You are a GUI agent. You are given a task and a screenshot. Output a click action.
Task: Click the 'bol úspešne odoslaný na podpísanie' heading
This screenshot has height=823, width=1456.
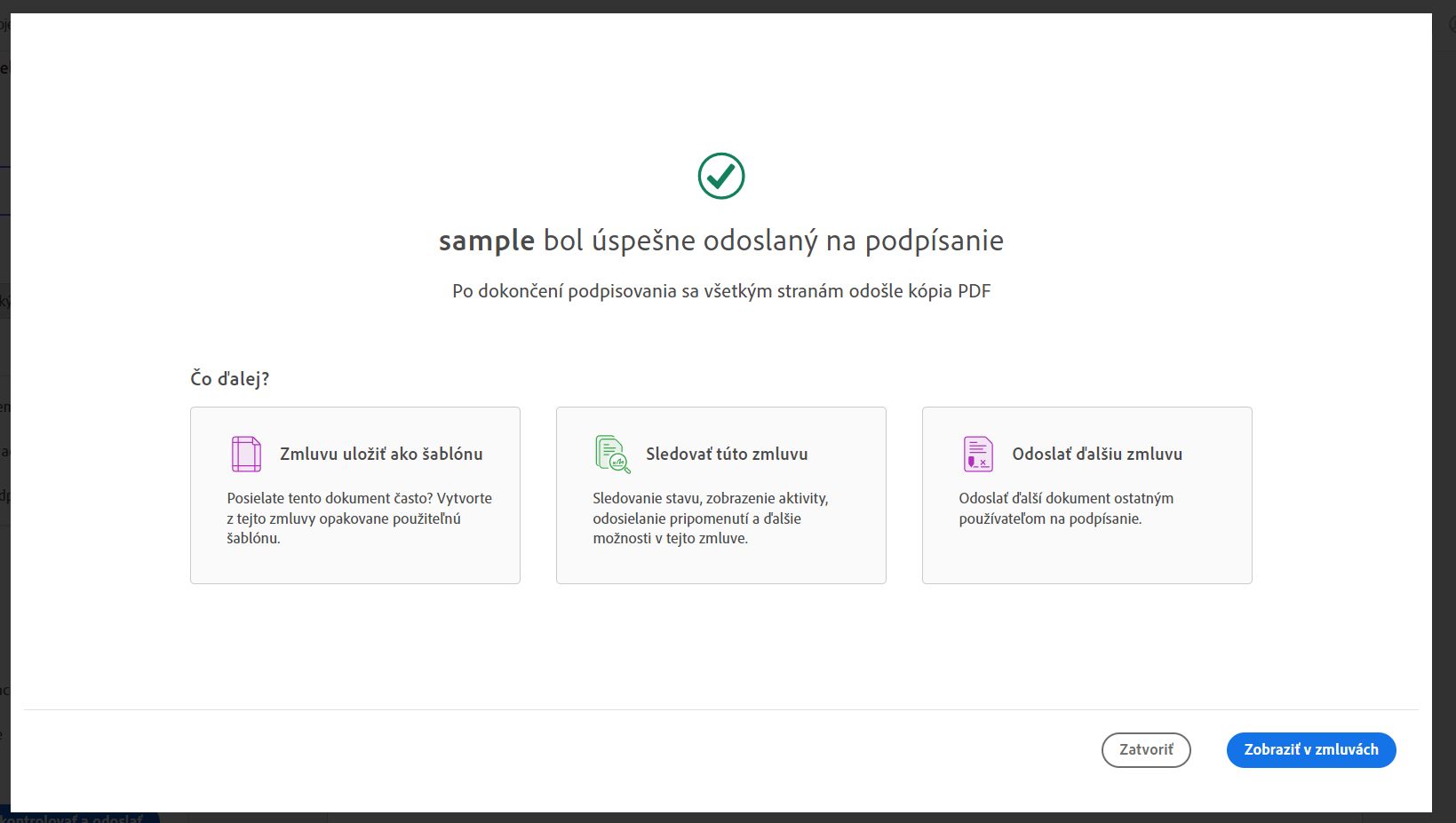[x=773, y=241]
